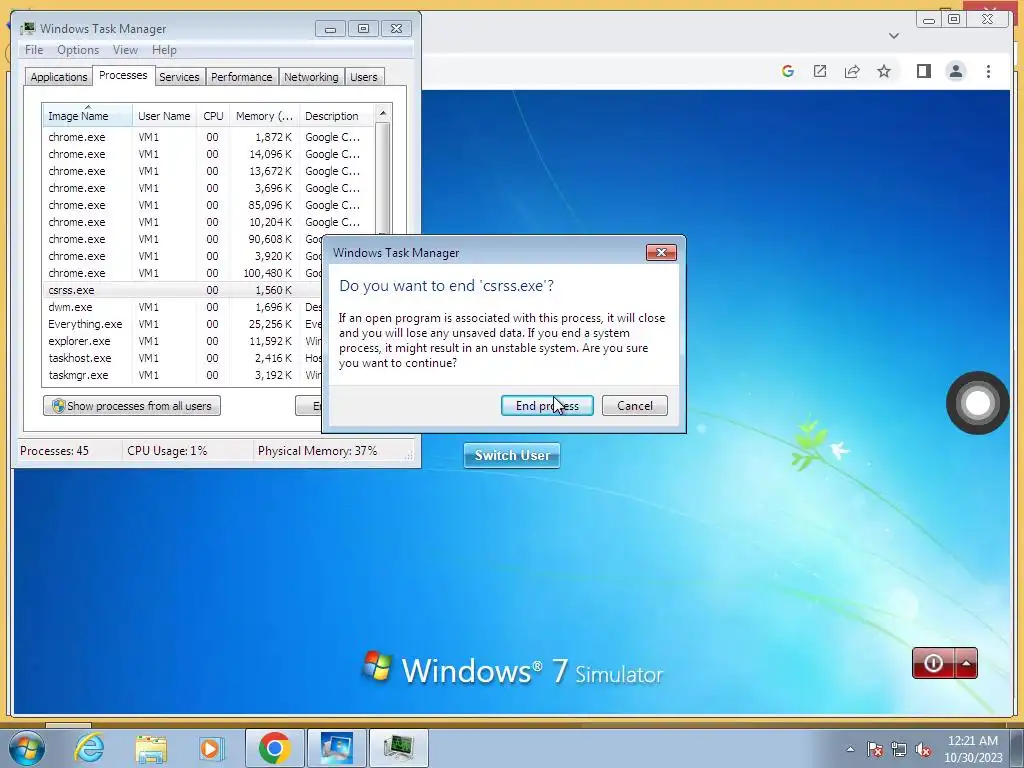
Task: Open Windows Media Player on taskbar
Action: [x=211, y=748]
